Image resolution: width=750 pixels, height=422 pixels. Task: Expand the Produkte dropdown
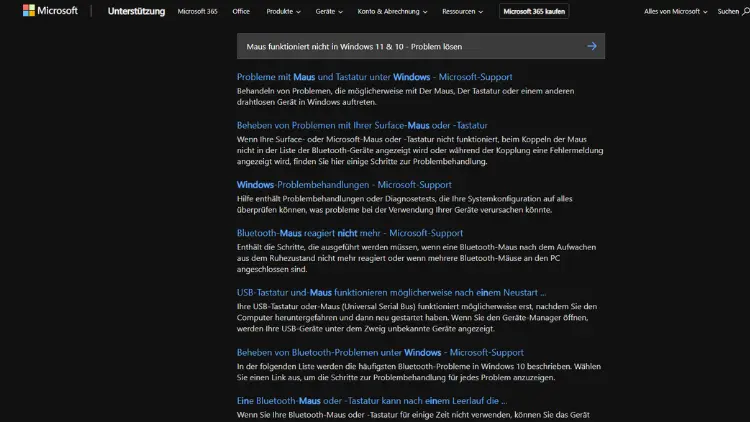point(283,11)
